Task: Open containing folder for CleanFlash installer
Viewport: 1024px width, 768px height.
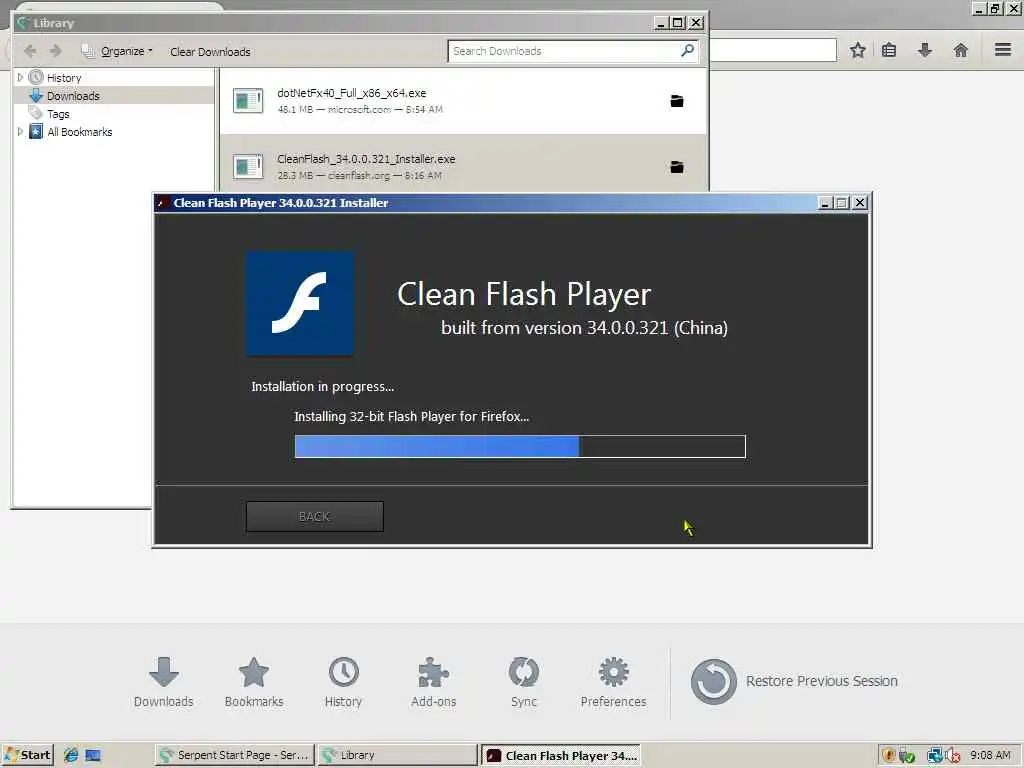Action: (x=677, y=167)
